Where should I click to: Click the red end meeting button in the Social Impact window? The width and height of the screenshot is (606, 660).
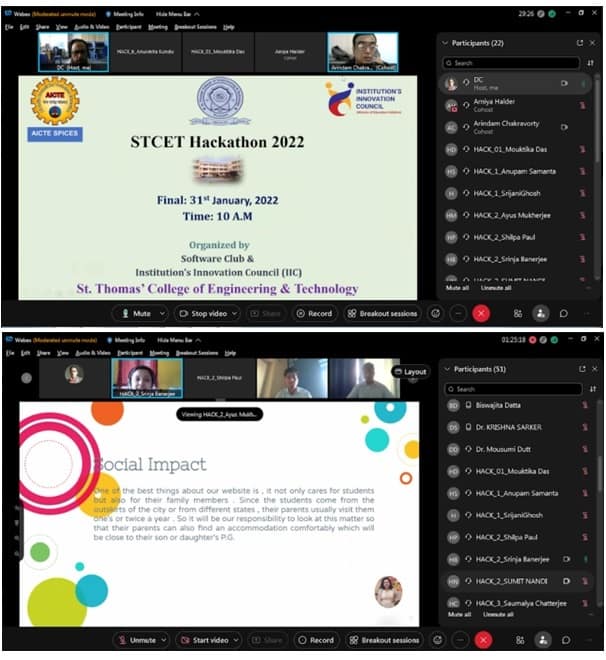click(x=484, y=640)
